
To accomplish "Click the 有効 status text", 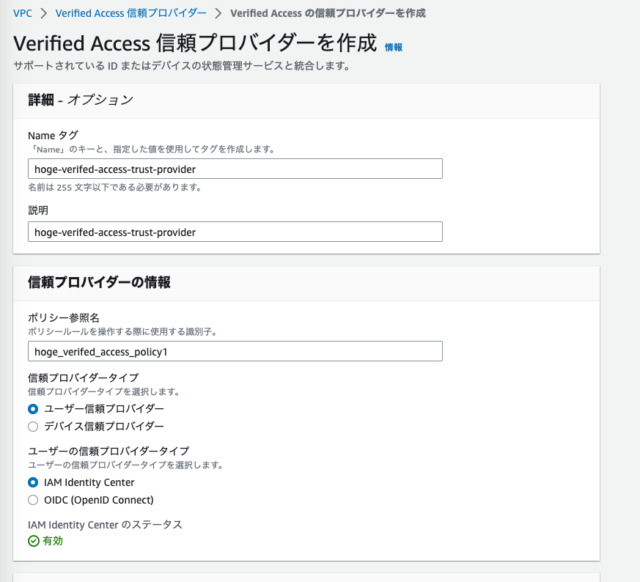I will tap(53, 541).
